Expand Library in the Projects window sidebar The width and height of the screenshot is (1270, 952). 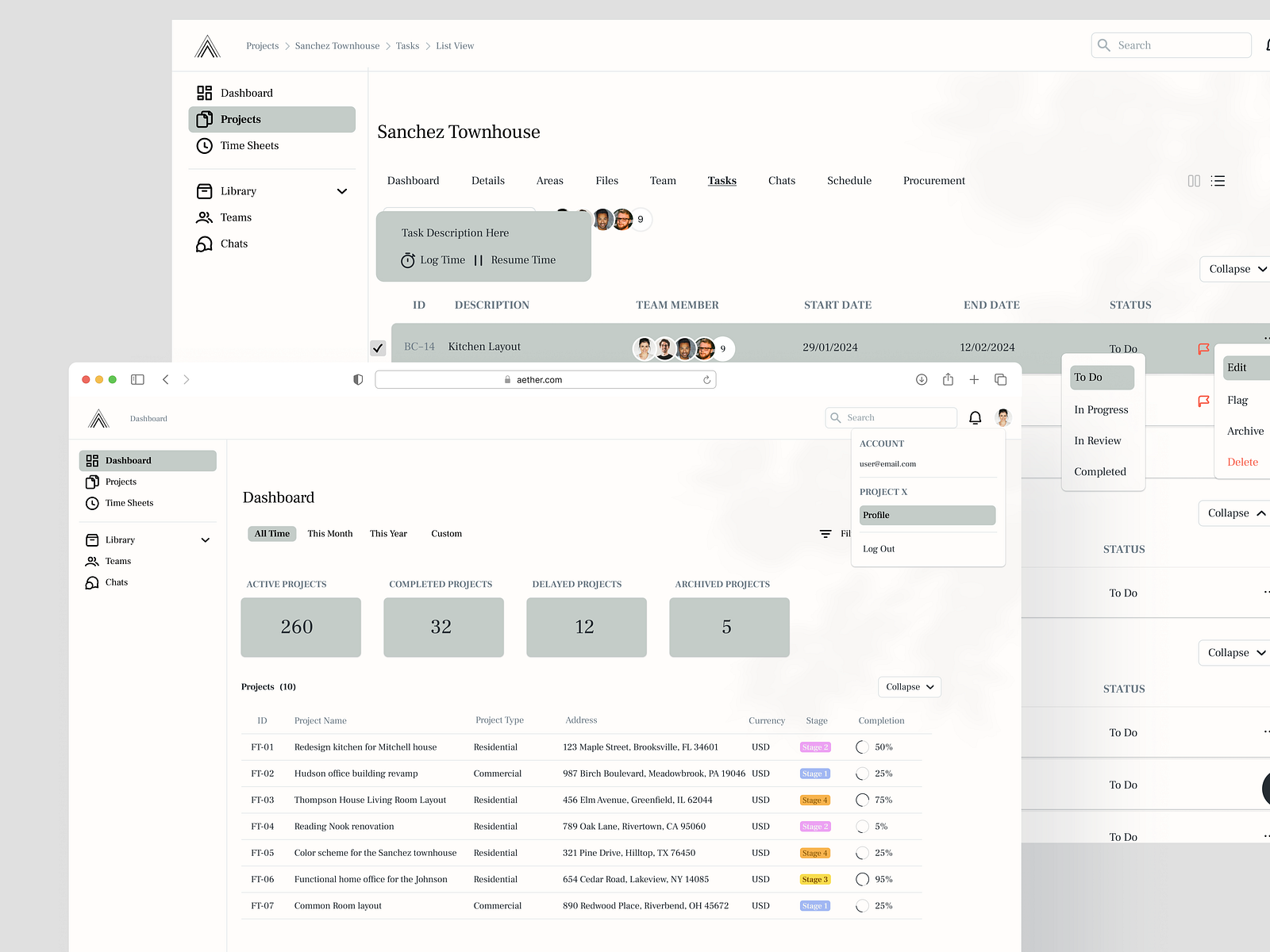click(x=342, y=191)
